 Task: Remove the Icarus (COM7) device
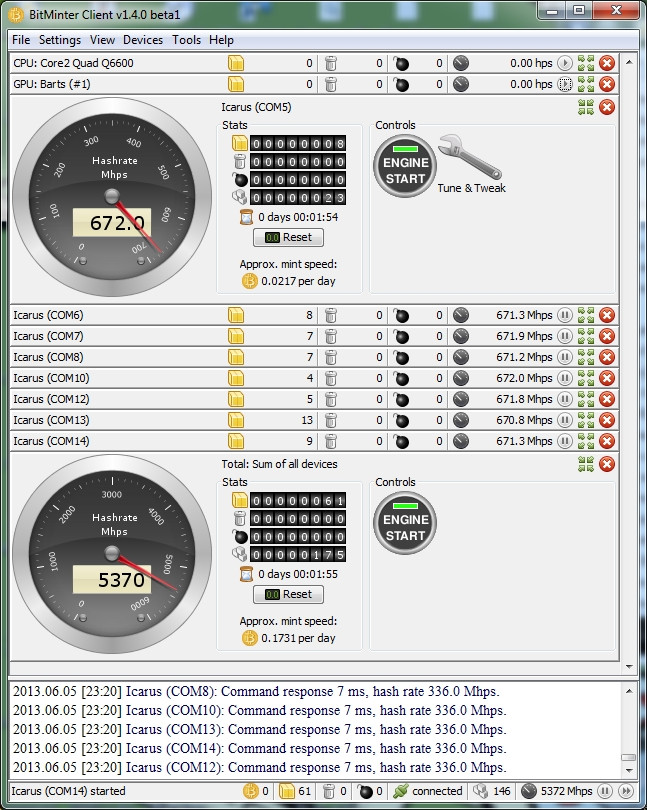[x=607, y=336]
